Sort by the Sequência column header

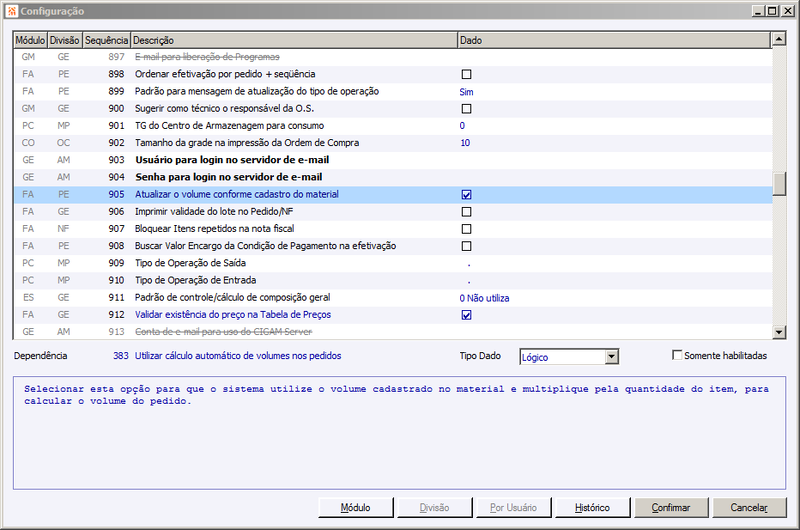[x=106, y=40]
